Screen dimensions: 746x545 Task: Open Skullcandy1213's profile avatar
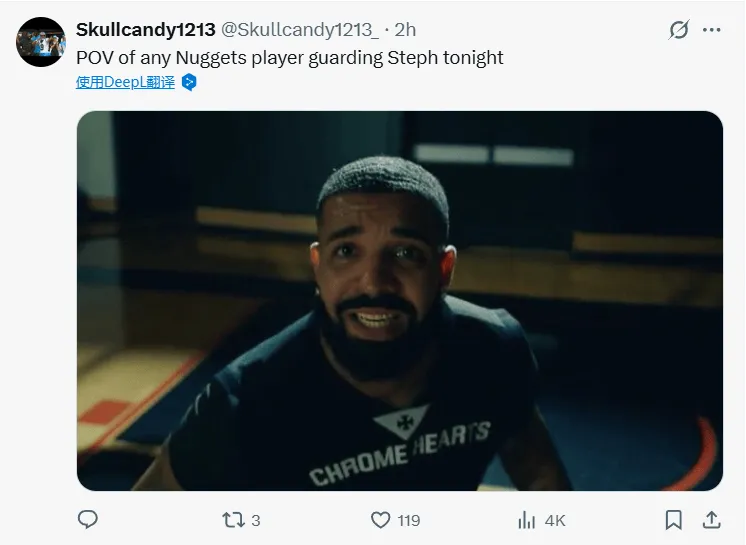click(x=41, y=42)
